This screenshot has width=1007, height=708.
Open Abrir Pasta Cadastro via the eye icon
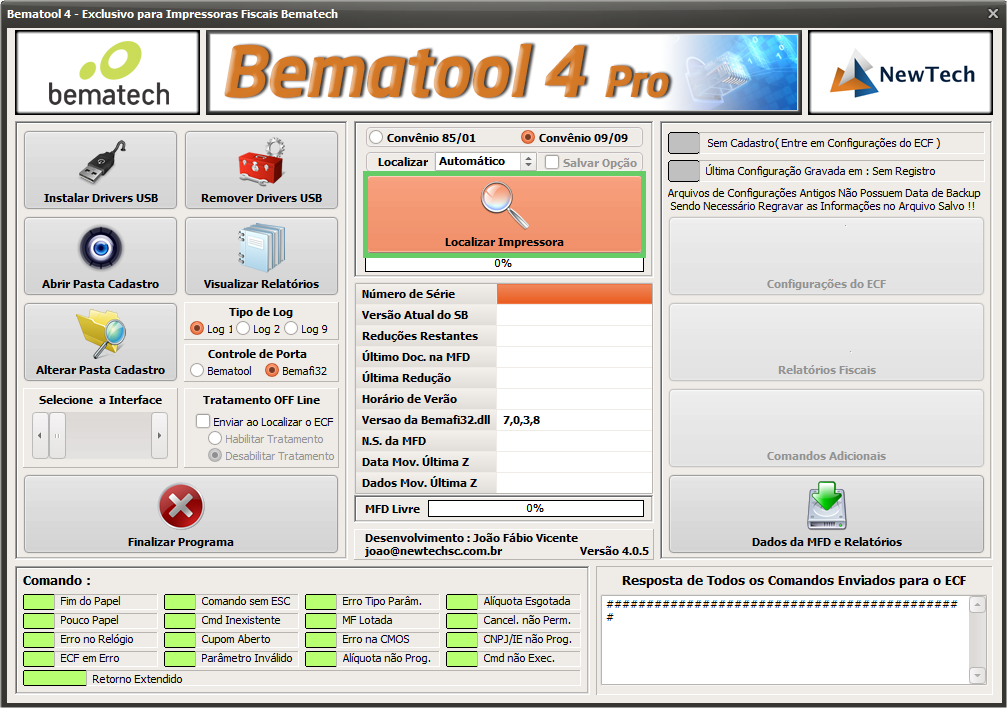[101, 247]
